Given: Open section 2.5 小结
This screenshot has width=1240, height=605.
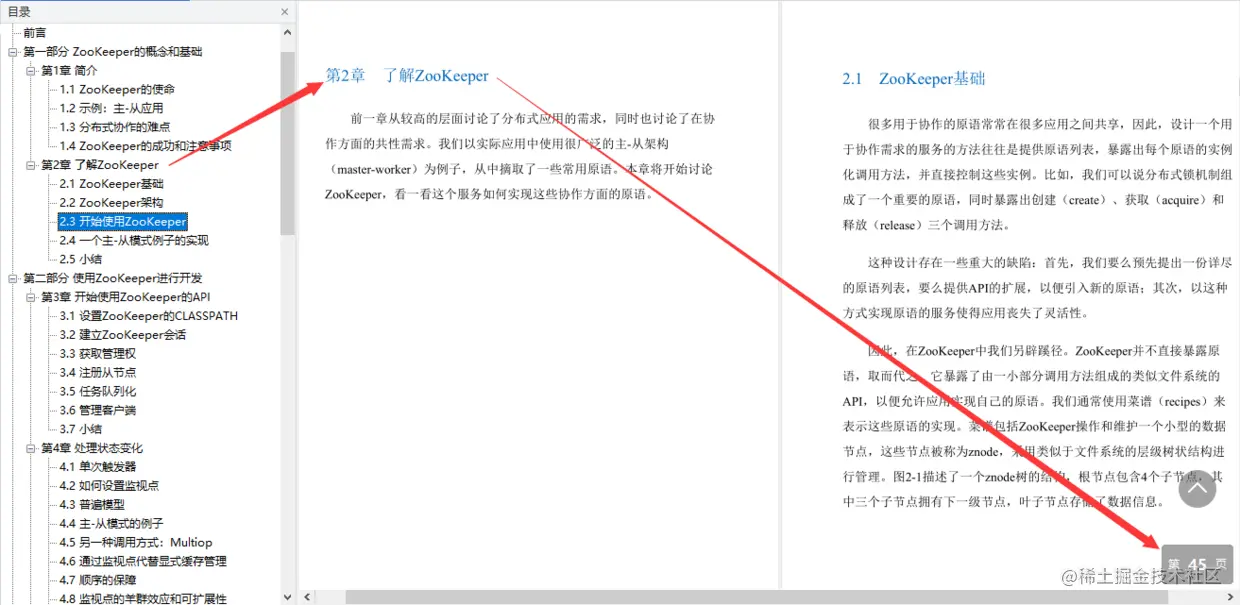Looking at the screenshot, I should click(80, 259).
